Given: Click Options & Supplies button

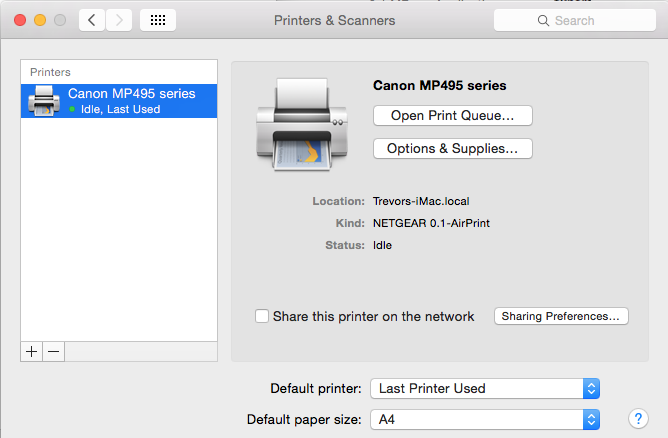Looking at the screenshot, I should (x=452, y=148).
